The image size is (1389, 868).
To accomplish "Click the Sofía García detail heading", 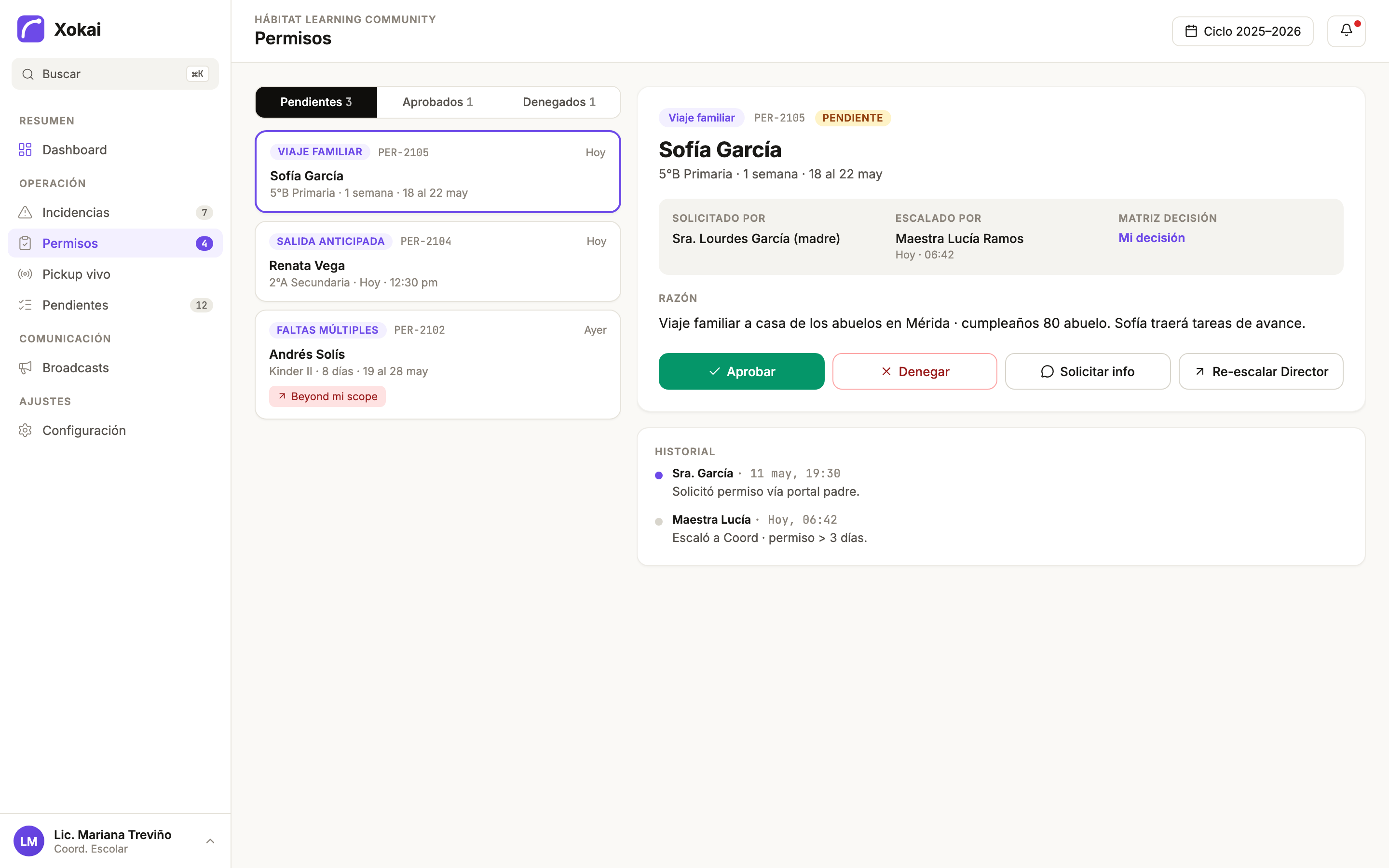I will click(720, 149).
